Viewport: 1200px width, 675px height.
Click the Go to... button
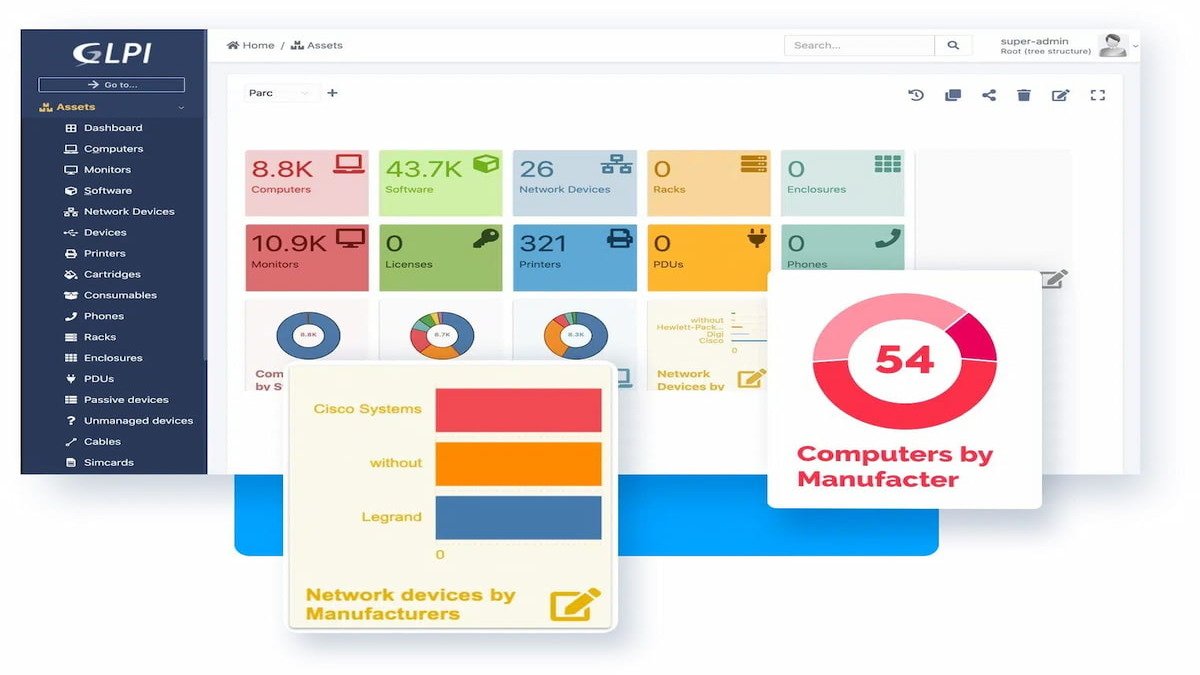(x=112, y=85)
